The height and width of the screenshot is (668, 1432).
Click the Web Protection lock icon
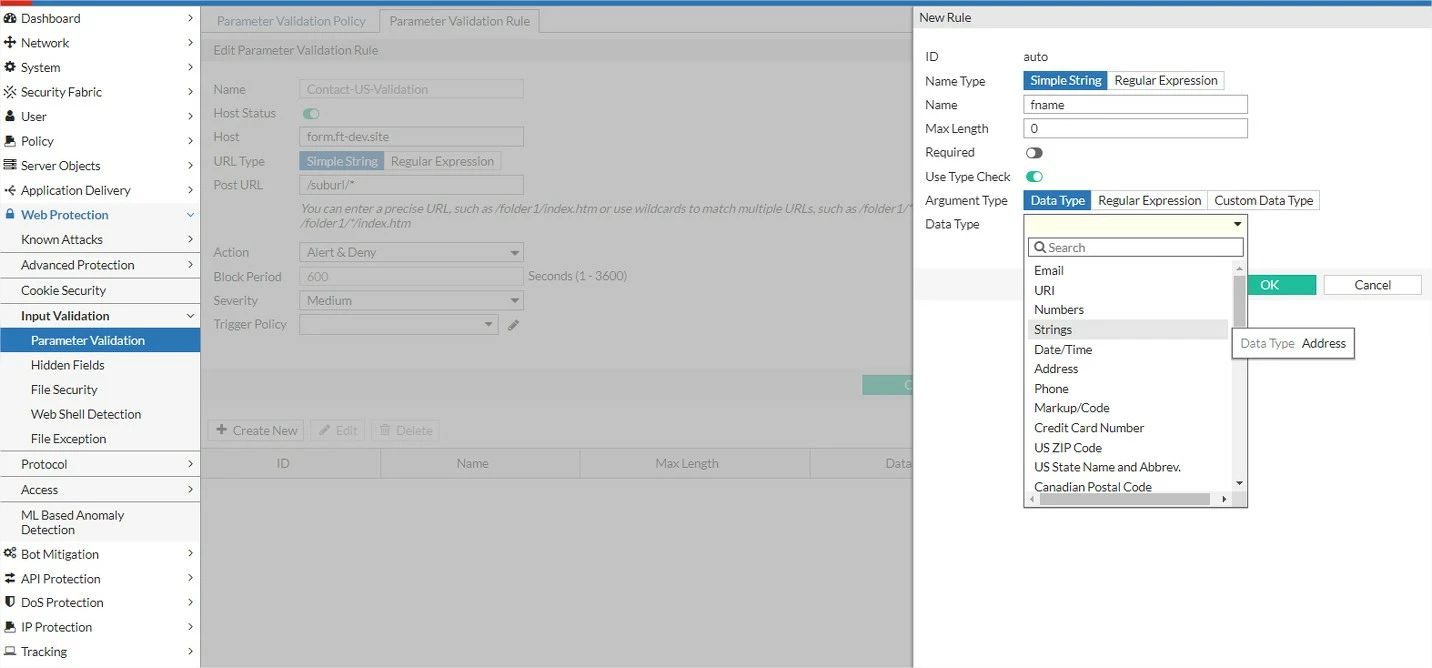click(x=10, y=214)
